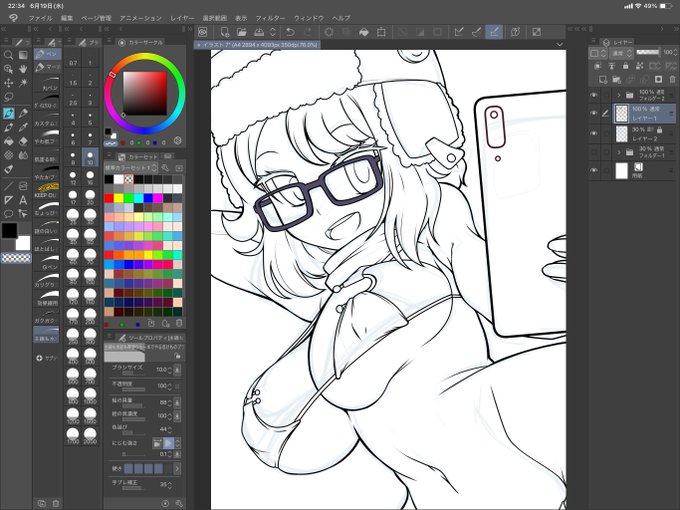Adjust the layer opacity 100 stepper

click(674, 52)
